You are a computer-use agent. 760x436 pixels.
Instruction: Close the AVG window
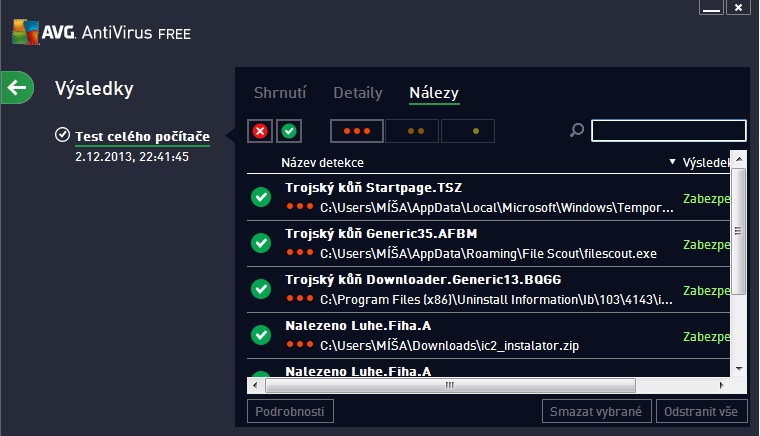pyautogui.click(x=738, y=7)
